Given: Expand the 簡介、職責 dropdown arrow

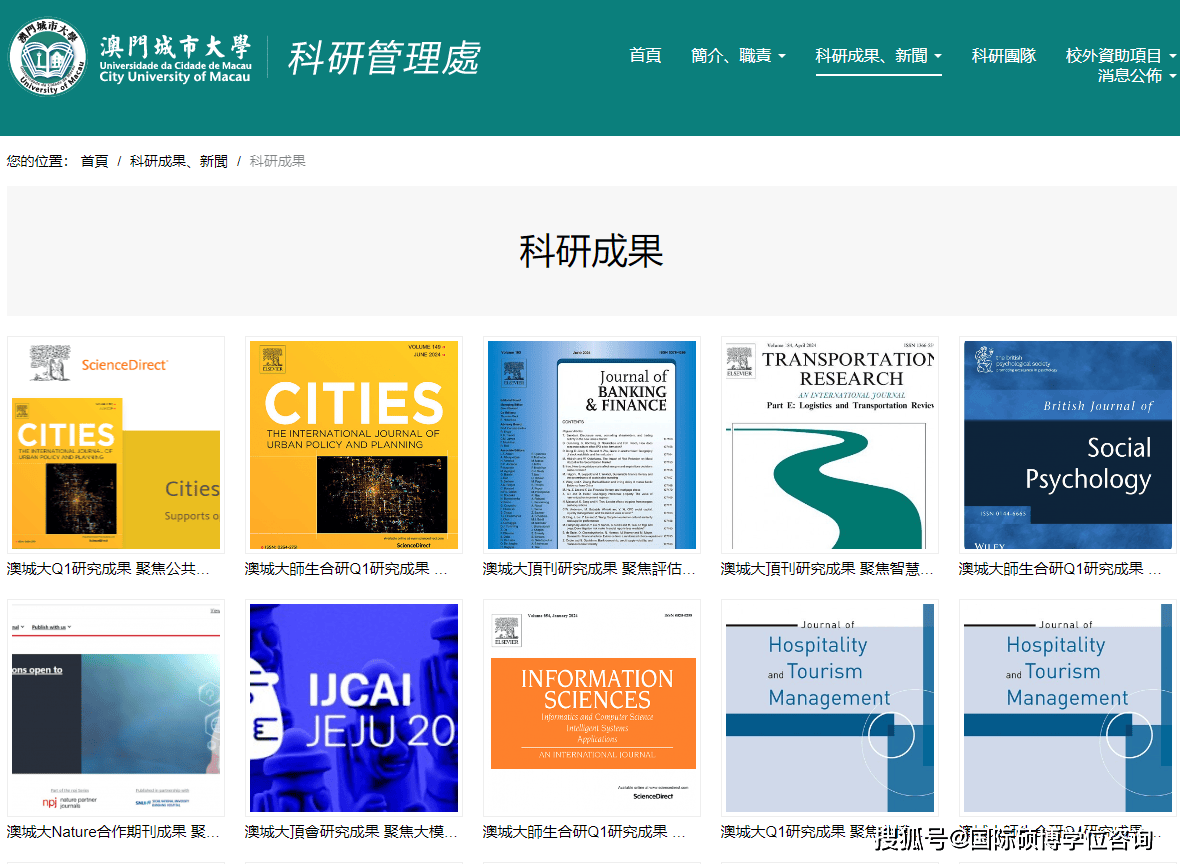Looking at the screenshot, I should point(782,56).
